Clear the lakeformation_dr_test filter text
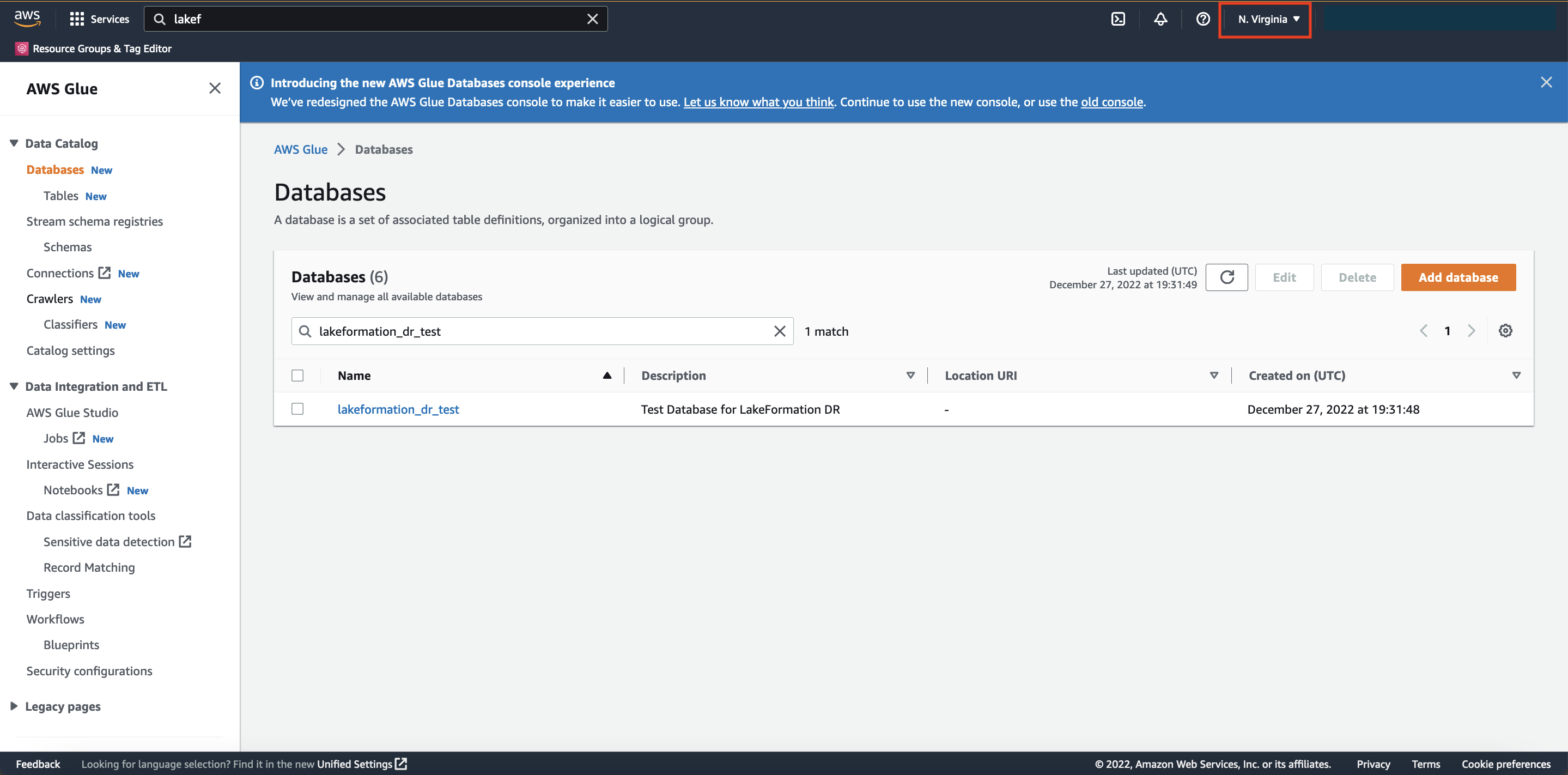Image resolution: width=1568 pixels, height=775 pixels. click(x=780, y=331)
